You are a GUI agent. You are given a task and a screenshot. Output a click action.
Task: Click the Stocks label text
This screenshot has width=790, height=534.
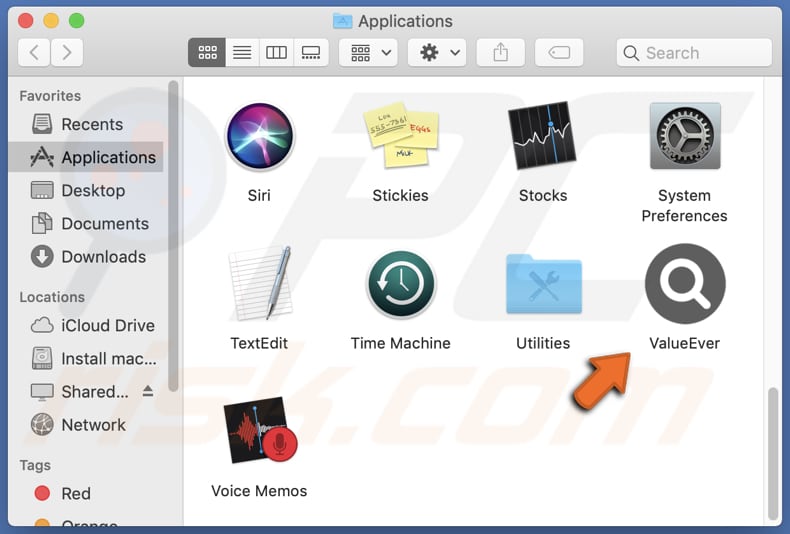tap(543, 195)
